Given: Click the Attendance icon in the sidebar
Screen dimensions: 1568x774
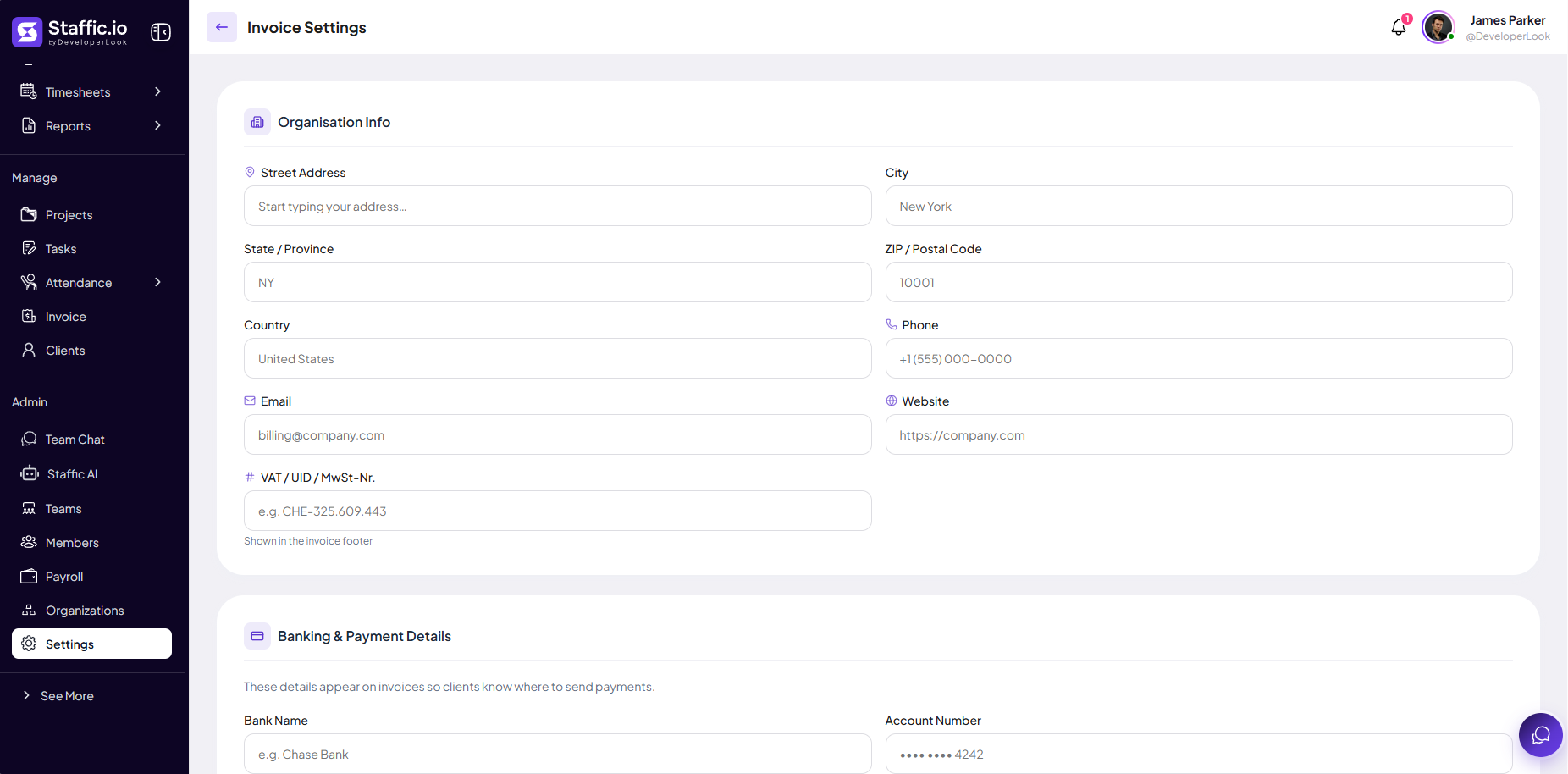Looking at the screenshot, I should coord(29,282).
